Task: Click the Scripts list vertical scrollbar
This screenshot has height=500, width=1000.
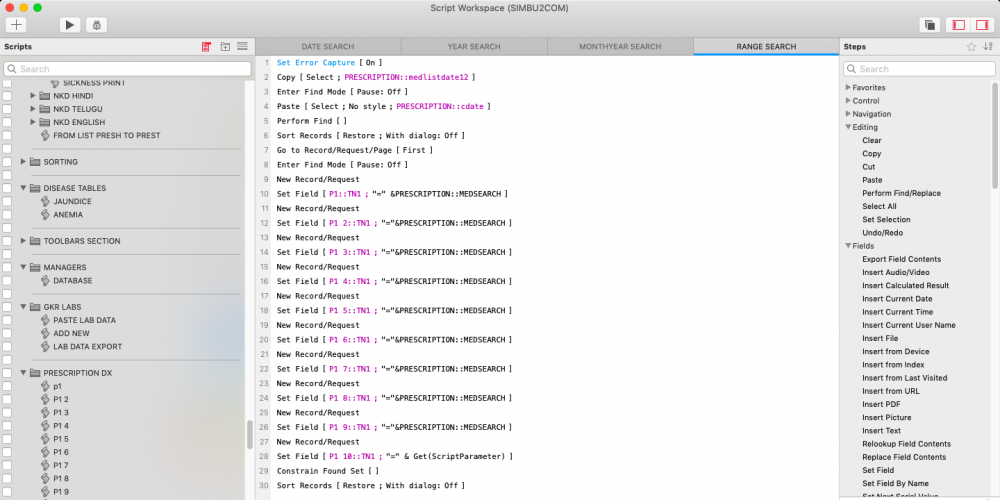Action: tap(250, 434)
